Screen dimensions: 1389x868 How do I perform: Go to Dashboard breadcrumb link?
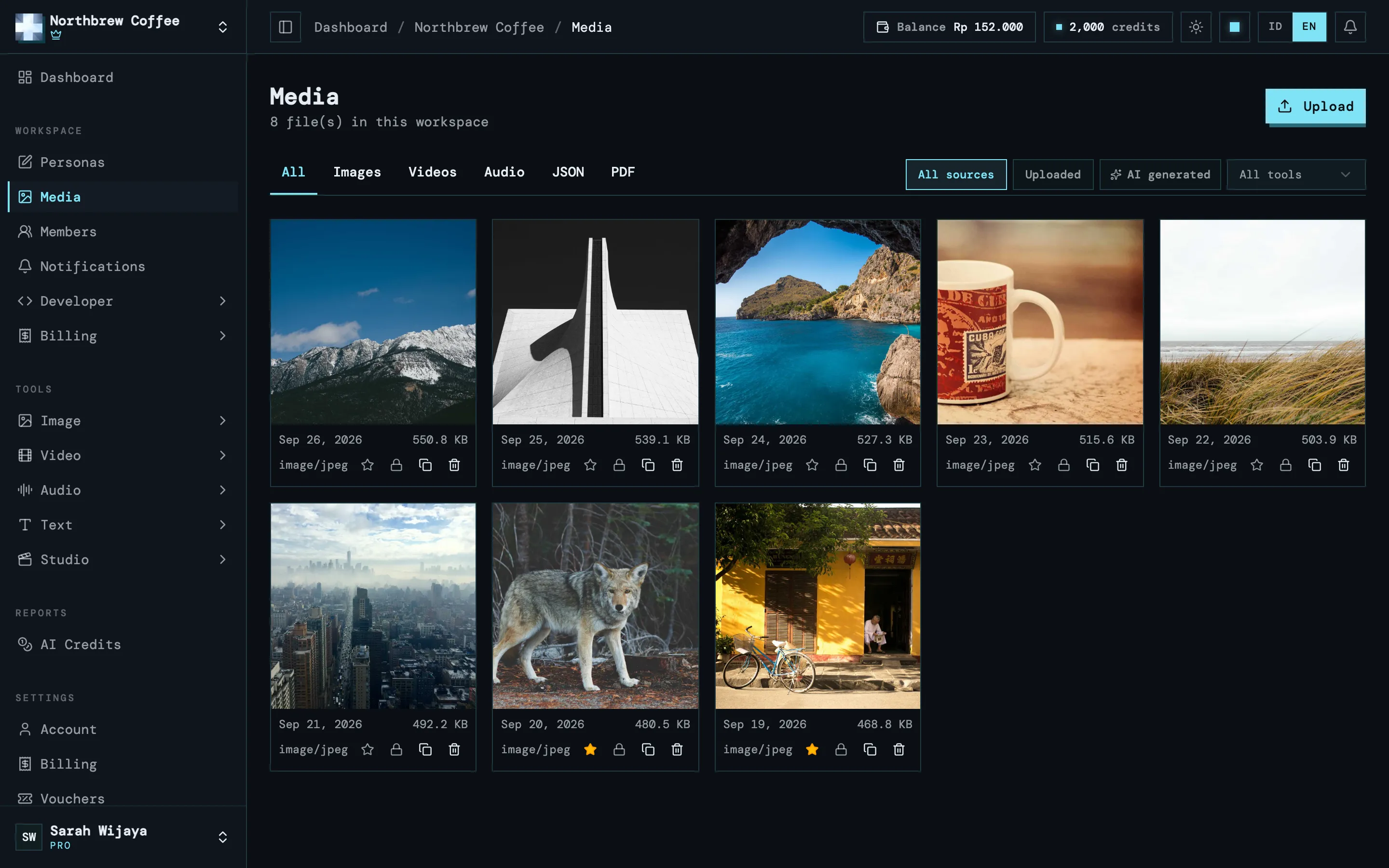point(351,27)
